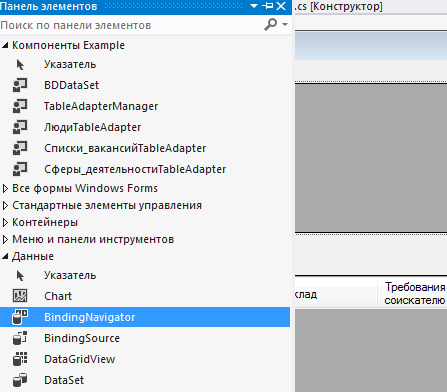
Task: Click the BDDataSet component icon
Action: pos(20,85)
